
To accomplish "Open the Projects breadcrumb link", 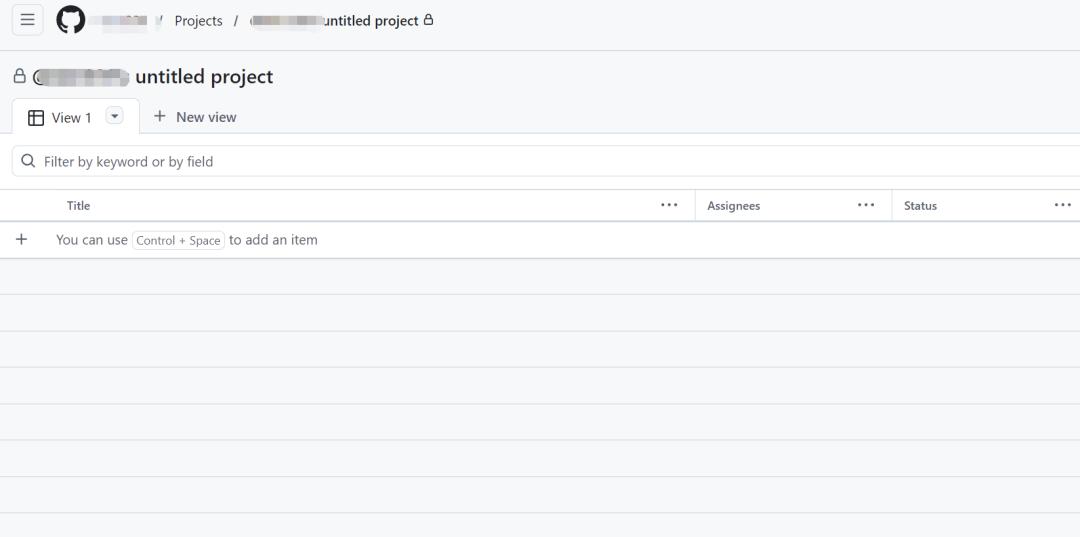I will click(198, 21).
